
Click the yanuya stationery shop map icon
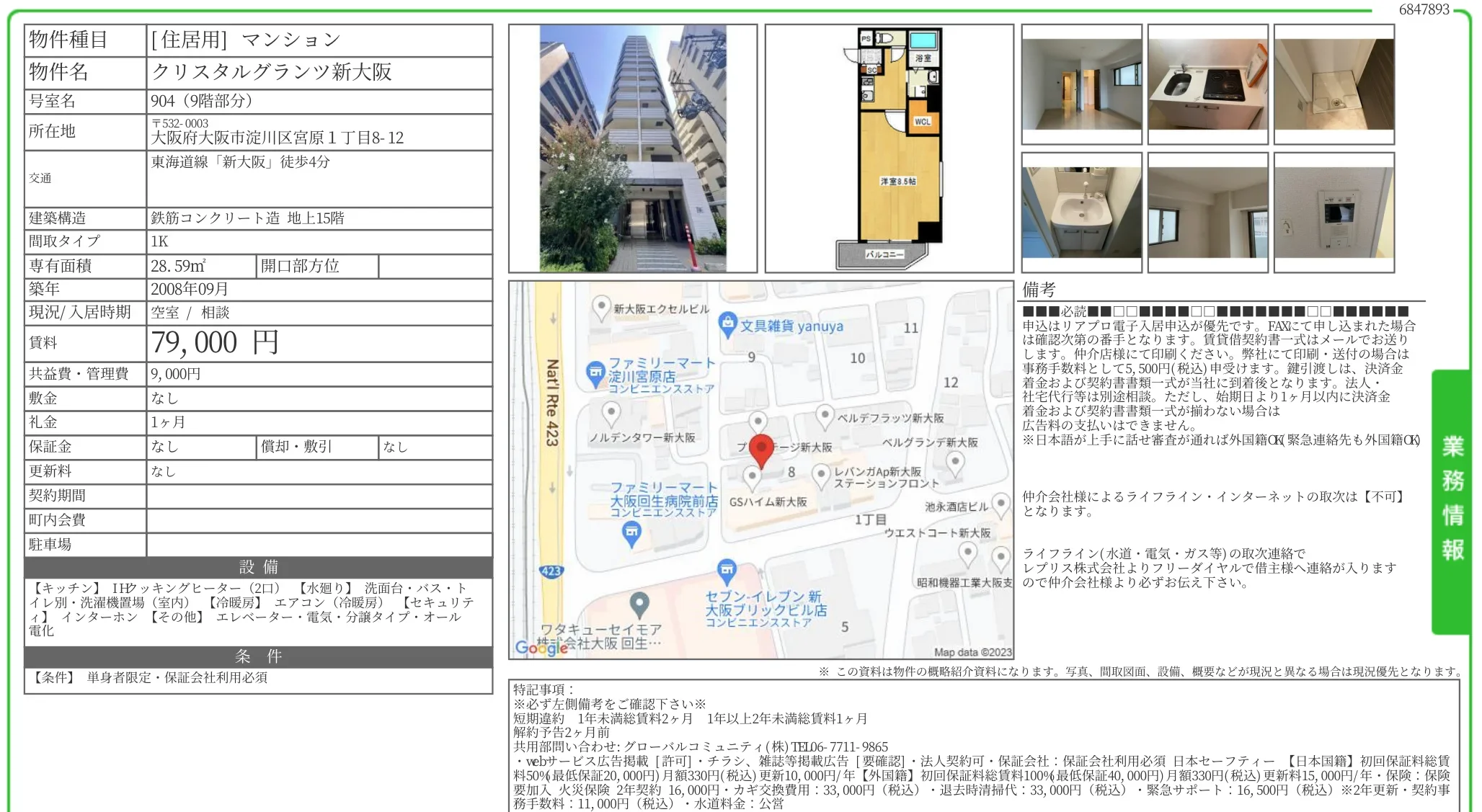click(x=727, y=324)
